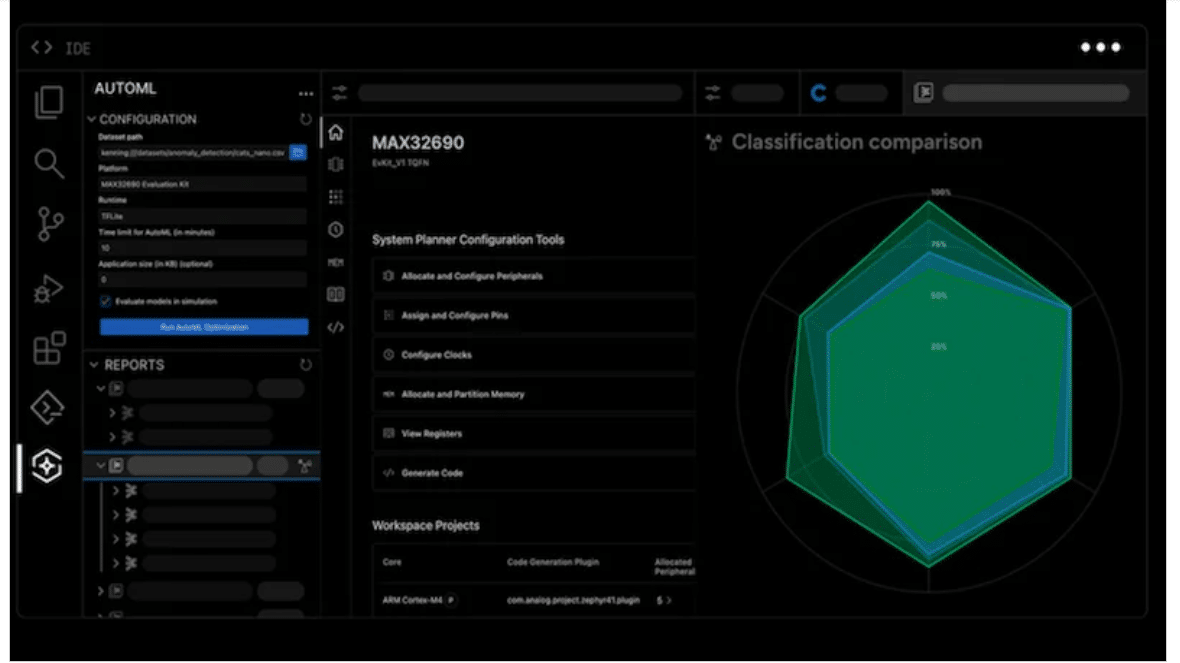This screenshot has height=663, width=1180.
Task: Open the Source Control branch icon
Action: 49,225
